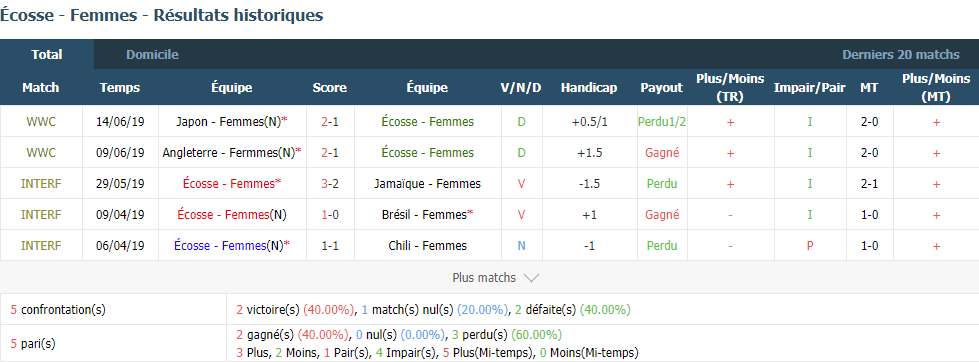
Task: Click the Jamaïque - Femmes team
Action: (428, 183)
